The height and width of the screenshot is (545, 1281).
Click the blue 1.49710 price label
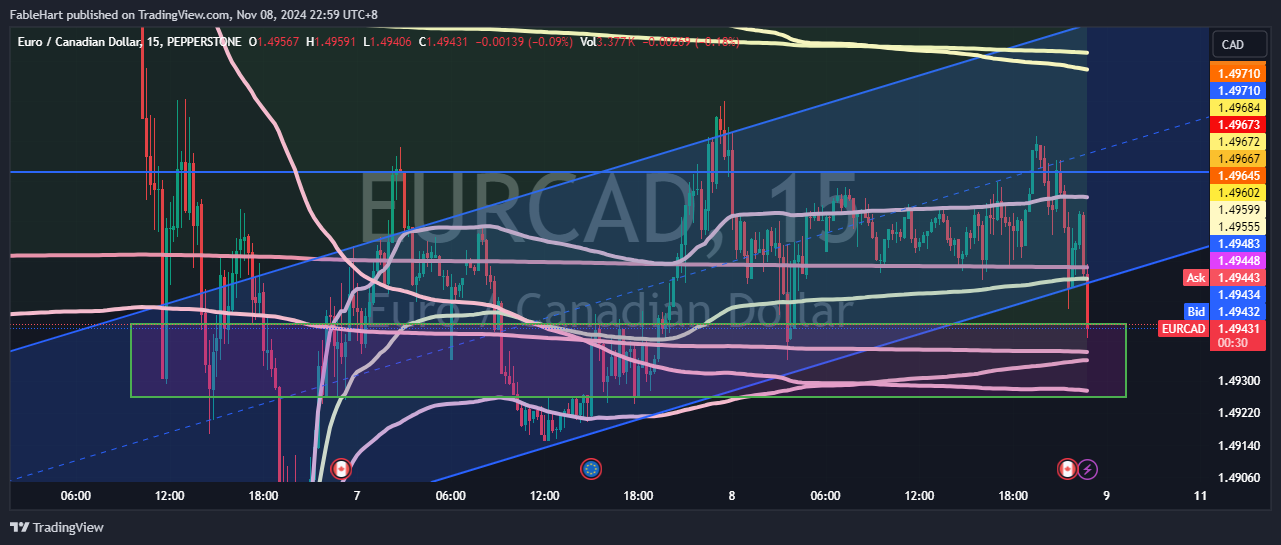tap(1240, 90)
